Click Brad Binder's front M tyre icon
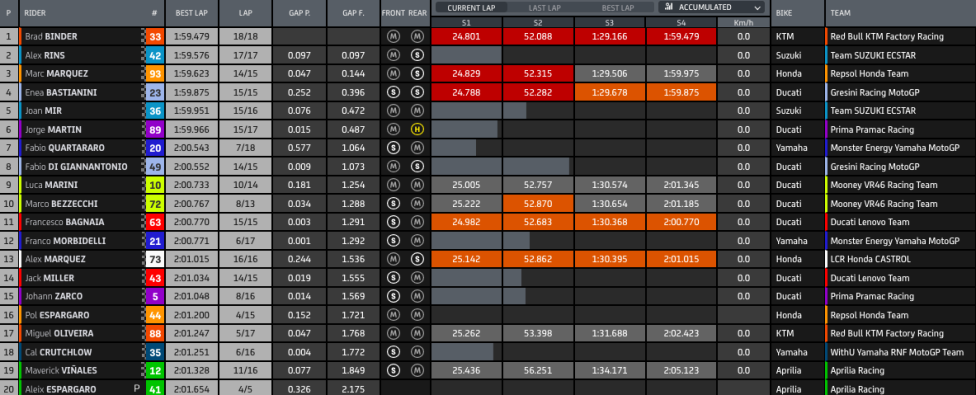 pos(393,37)
